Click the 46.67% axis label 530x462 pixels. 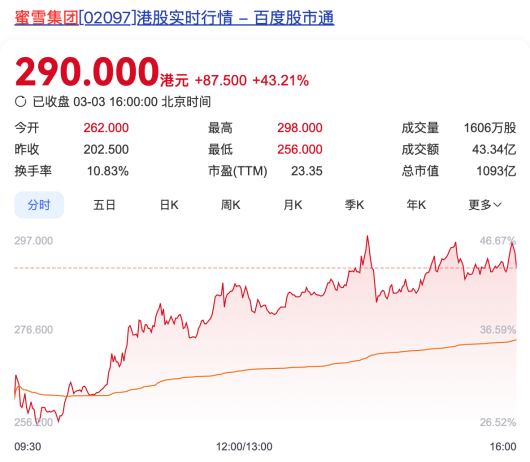[x=498, y=241]
